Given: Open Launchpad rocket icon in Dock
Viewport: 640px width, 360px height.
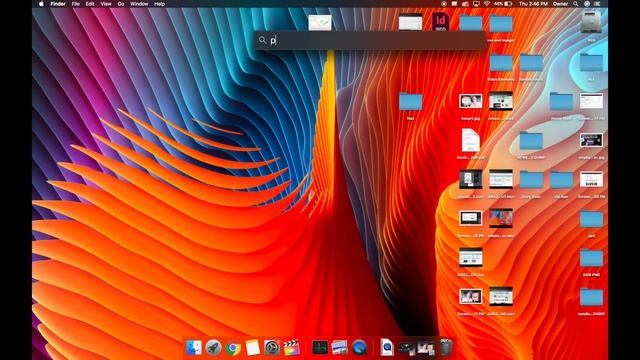Looking at the screenshot, I should point(213,348).
